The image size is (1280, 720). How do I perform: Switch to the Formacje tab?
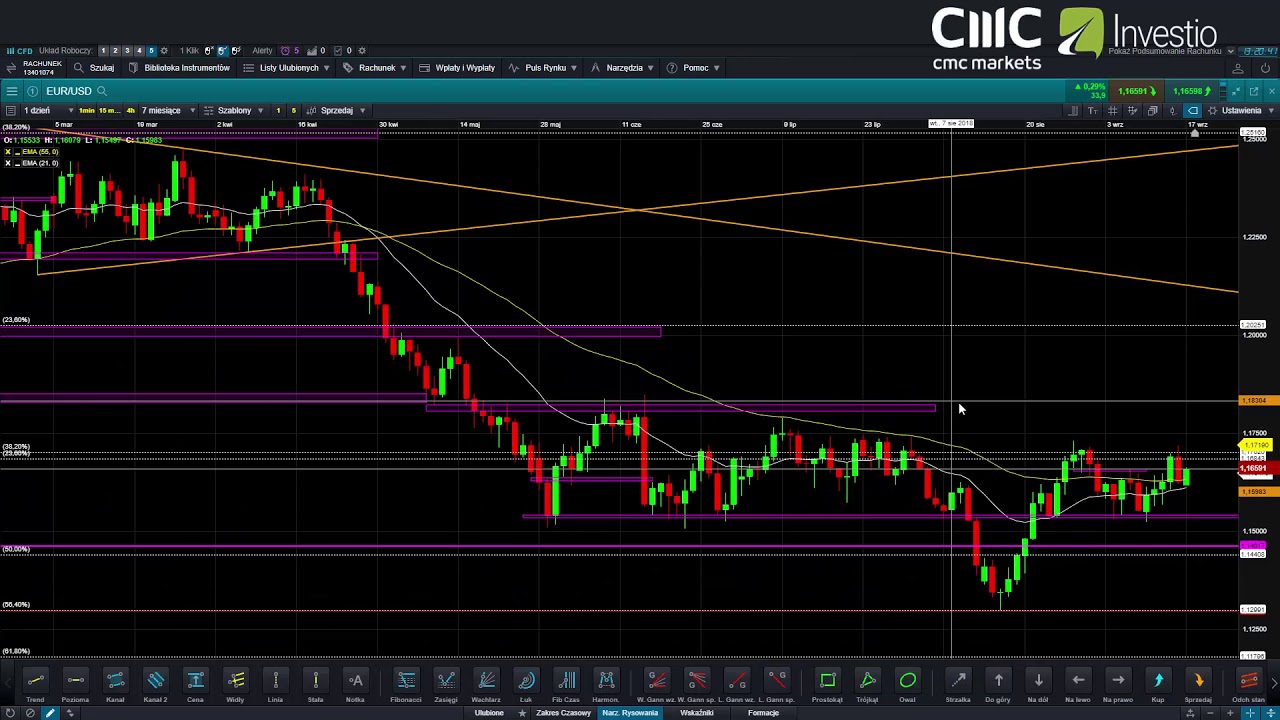[x=763, y=713]
